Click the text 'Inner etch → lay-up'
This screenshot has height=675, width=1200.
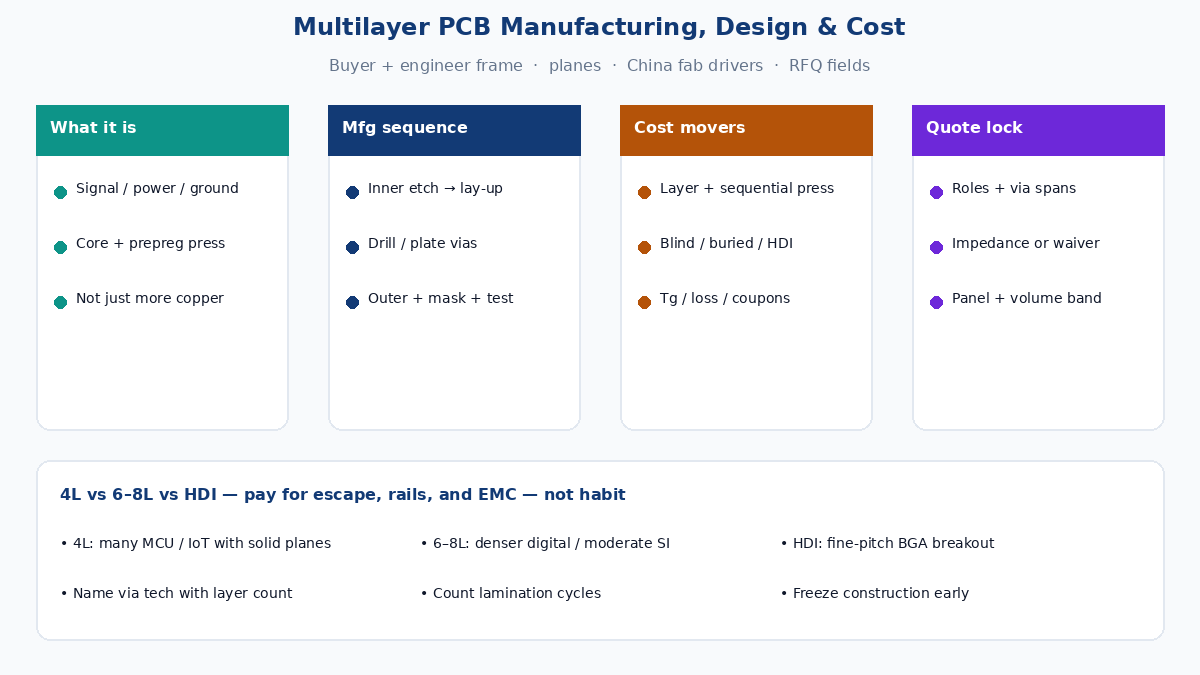pos(435,189)
